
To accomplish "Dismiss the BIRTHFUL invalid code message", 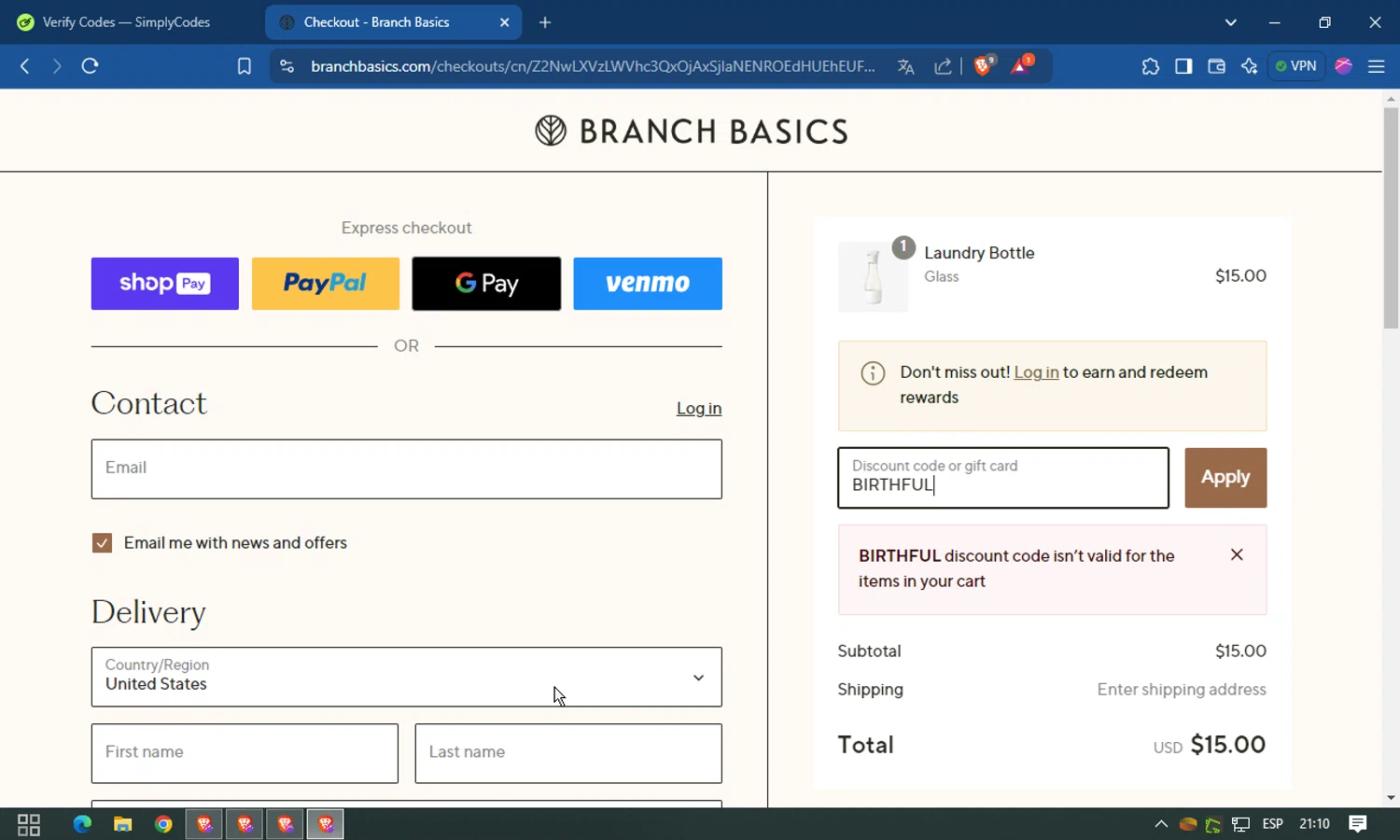I will [1237, 554].
